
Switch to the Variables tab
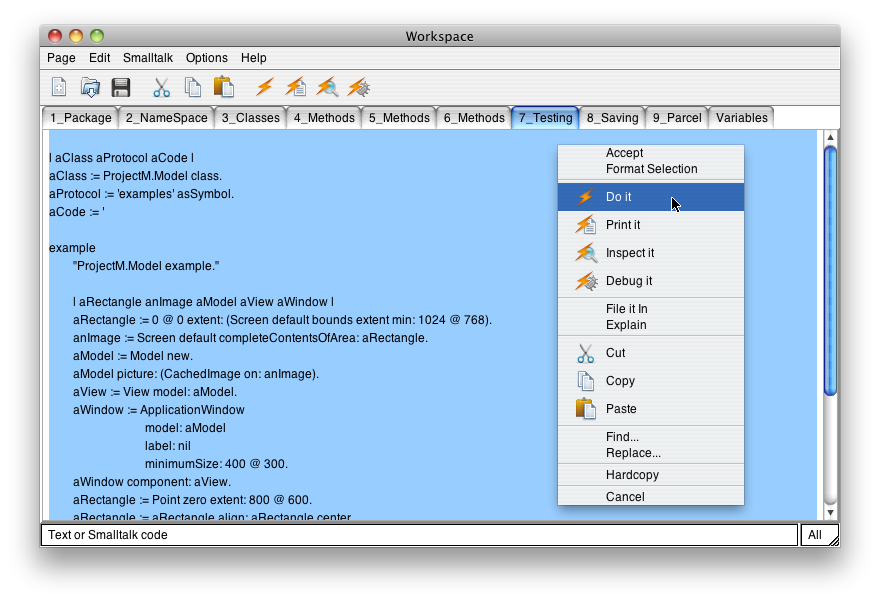(742, 118)
